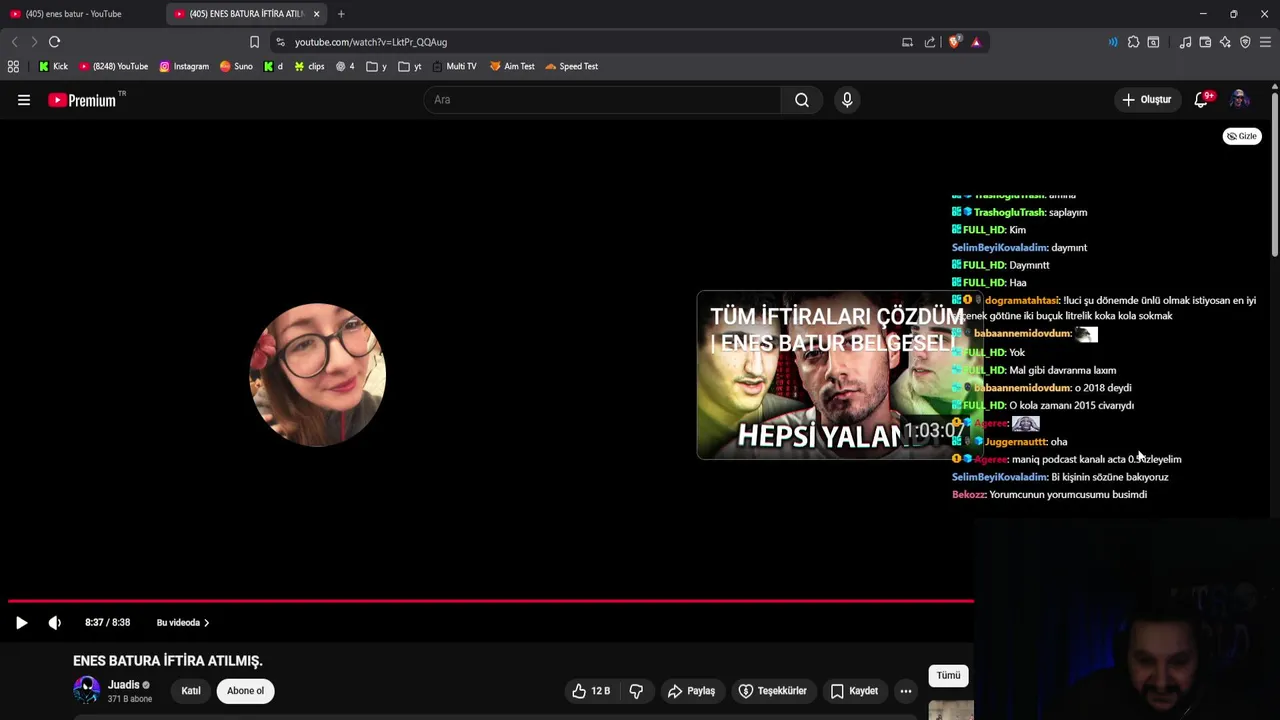Viewport: 1280px width, 720px height.
Task: Go back with browser back arrow
Action: click(x=14, y=42)
